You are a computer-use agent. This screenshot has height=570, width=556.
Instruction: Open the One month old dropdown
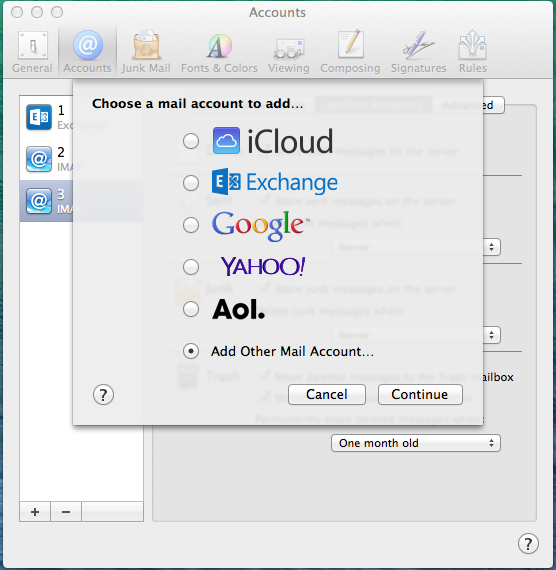pos(416,443)
